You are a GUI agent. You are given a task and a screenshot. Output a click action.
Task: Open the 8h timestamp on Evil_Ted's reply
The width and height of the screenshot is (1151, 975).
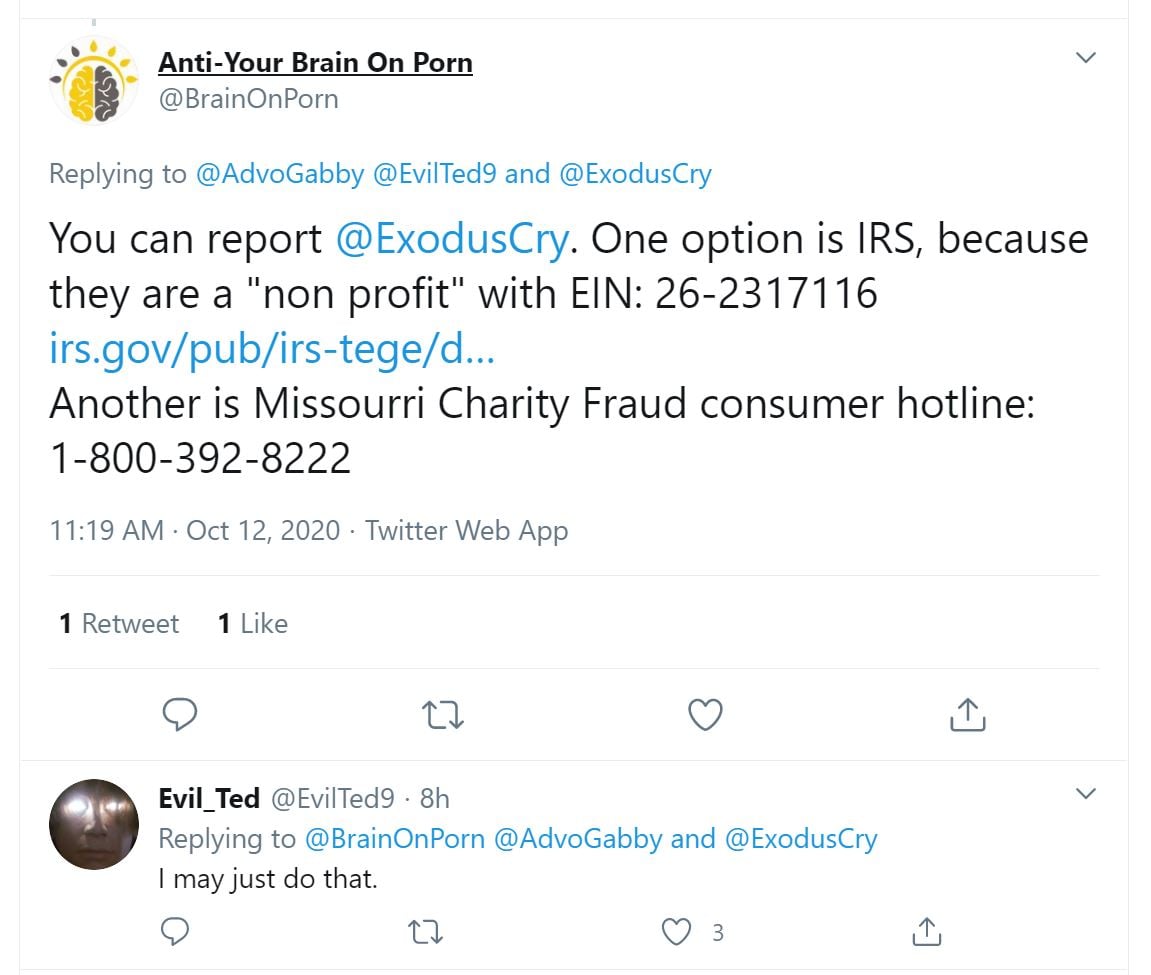[434, 798]
